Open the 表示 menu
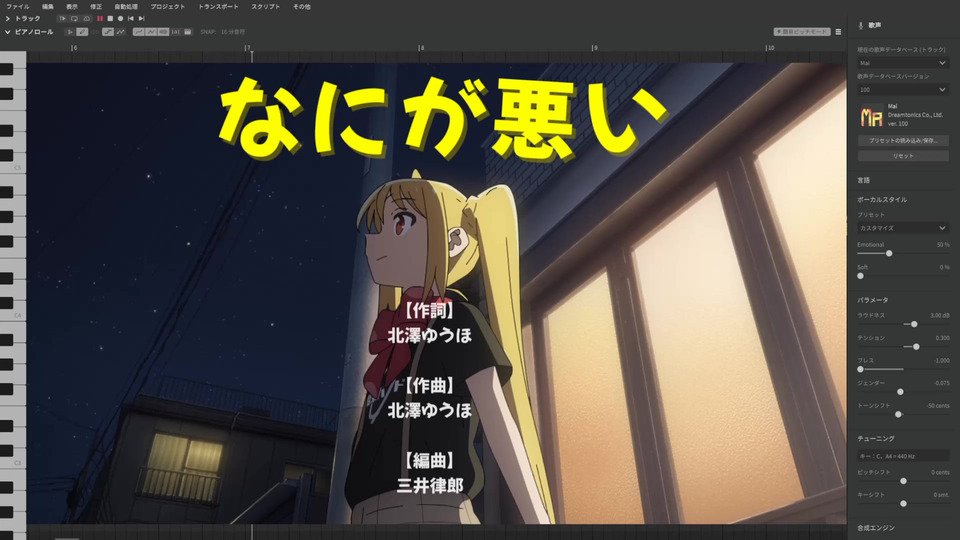Screen dimensions: 960x540 point(72,7)
